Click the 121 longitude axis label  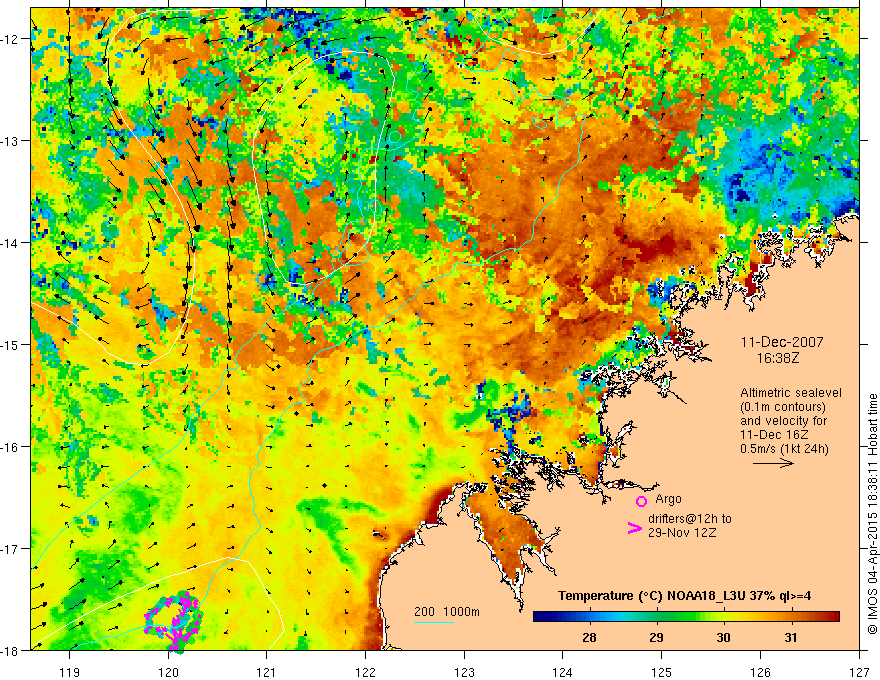coord(267,672)
